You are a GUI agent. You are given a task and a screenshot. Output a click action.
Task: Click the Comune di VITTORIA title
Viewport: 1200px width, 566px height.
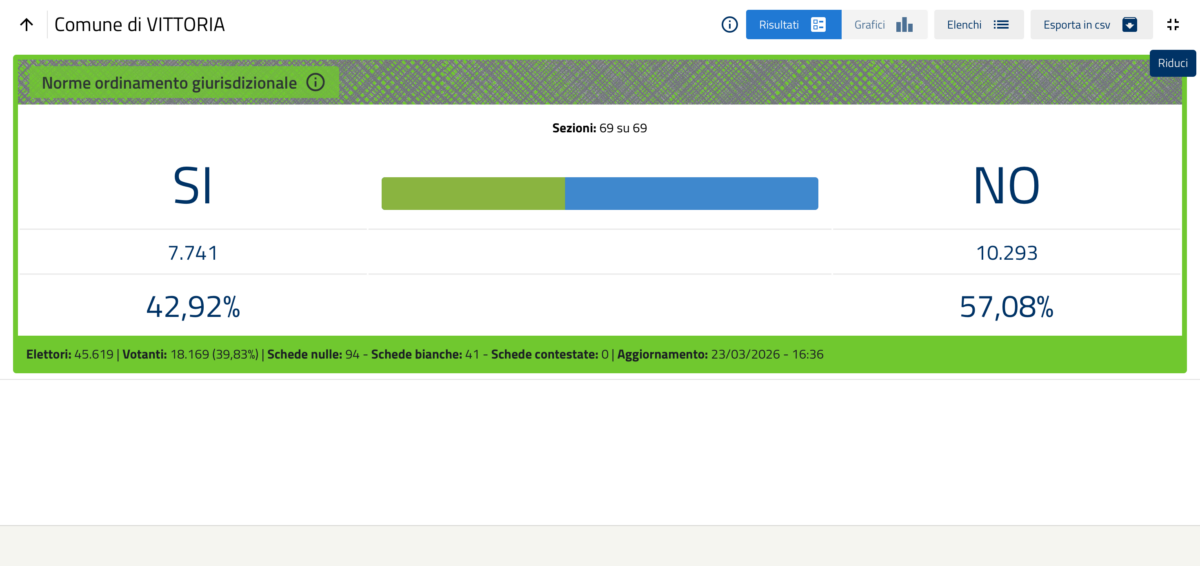[139, 25]
